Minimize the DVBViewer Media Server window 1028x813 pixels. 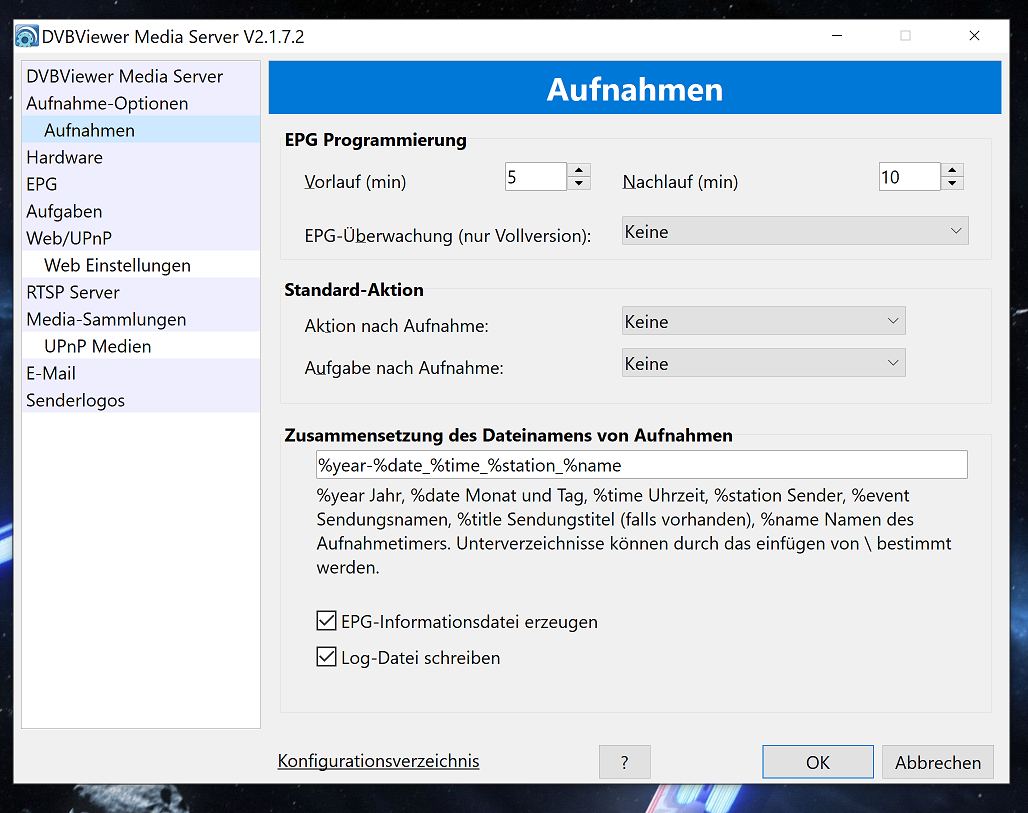click(x=837, y=35)
